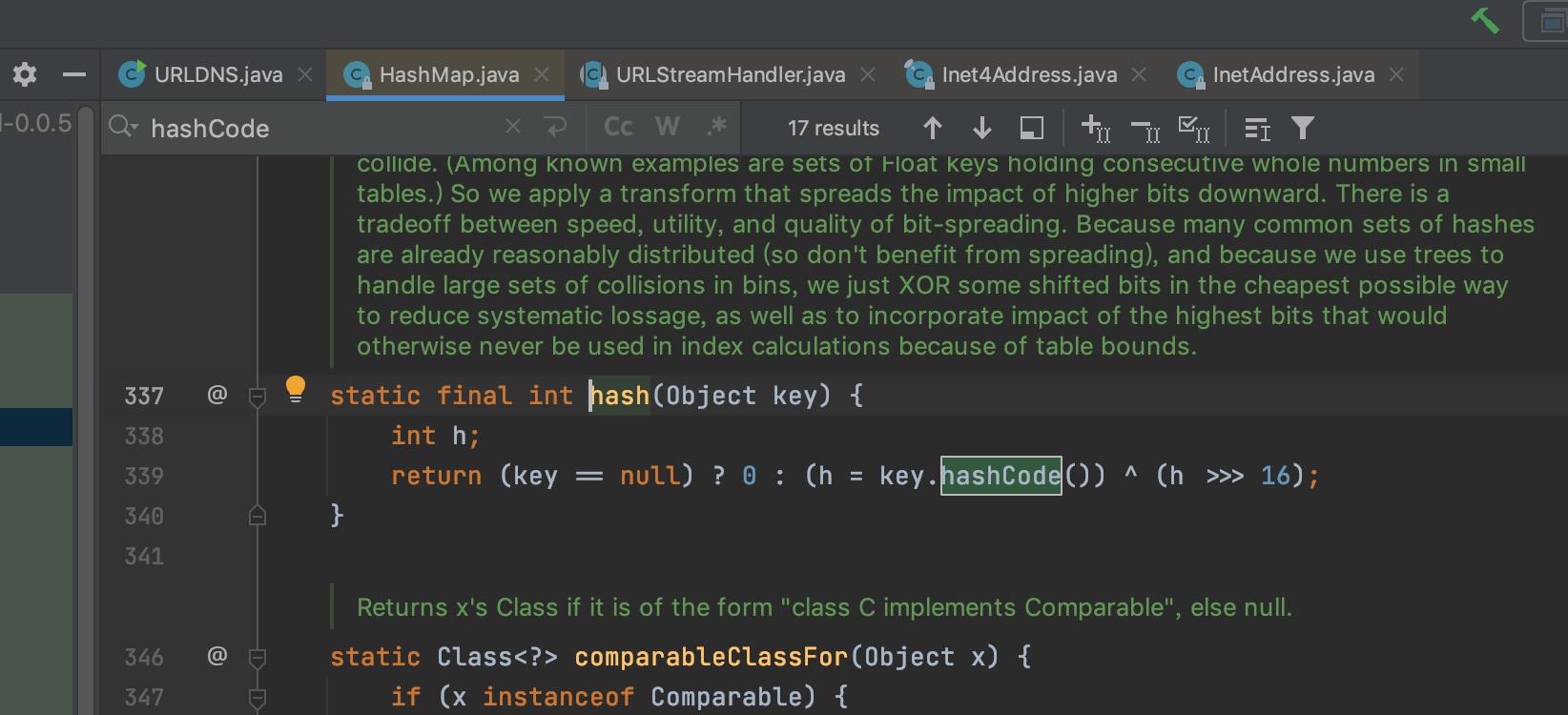The height and width of the screenshot is (715, 1568).
Task: Click the hash method name on line 337
Action: pyautogui.click(x=619, y=396)
